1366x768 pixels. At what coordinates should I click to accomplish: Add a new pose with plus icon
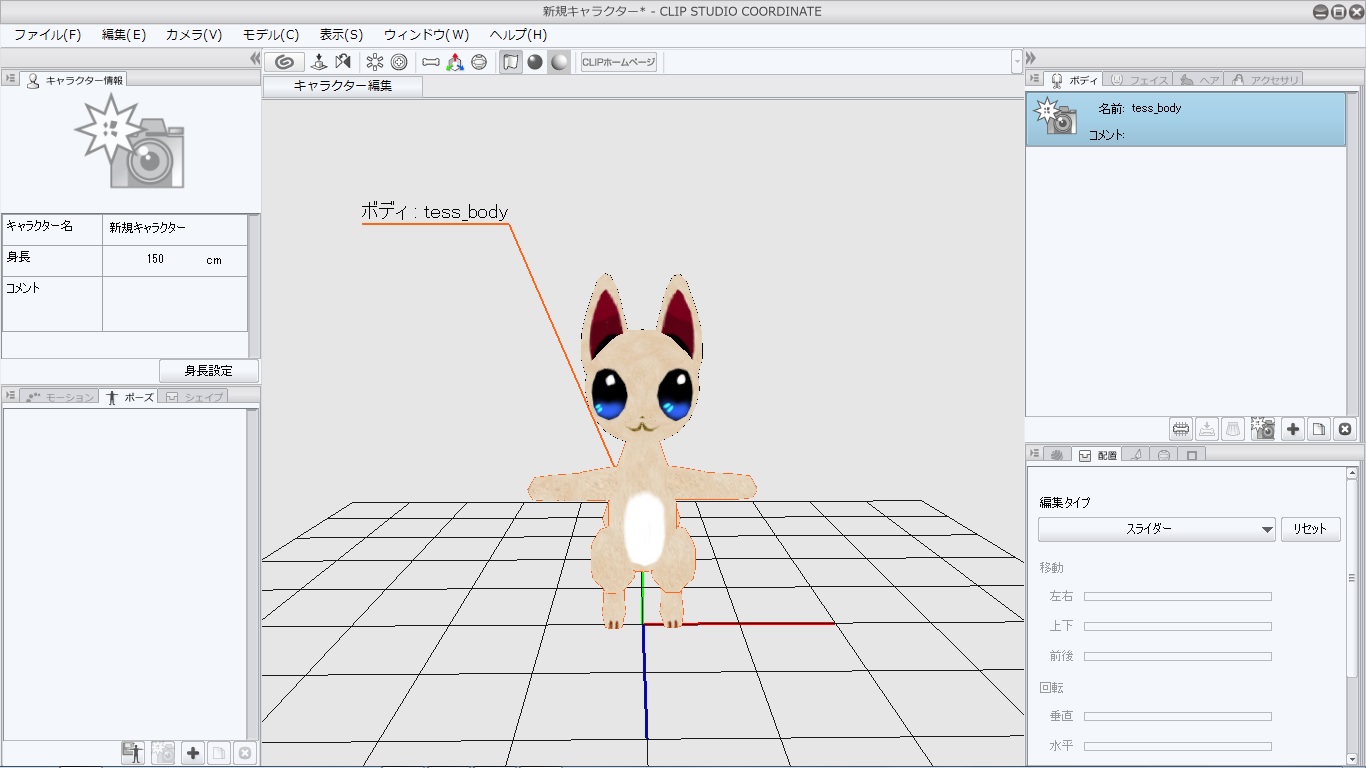pos(193,753)
